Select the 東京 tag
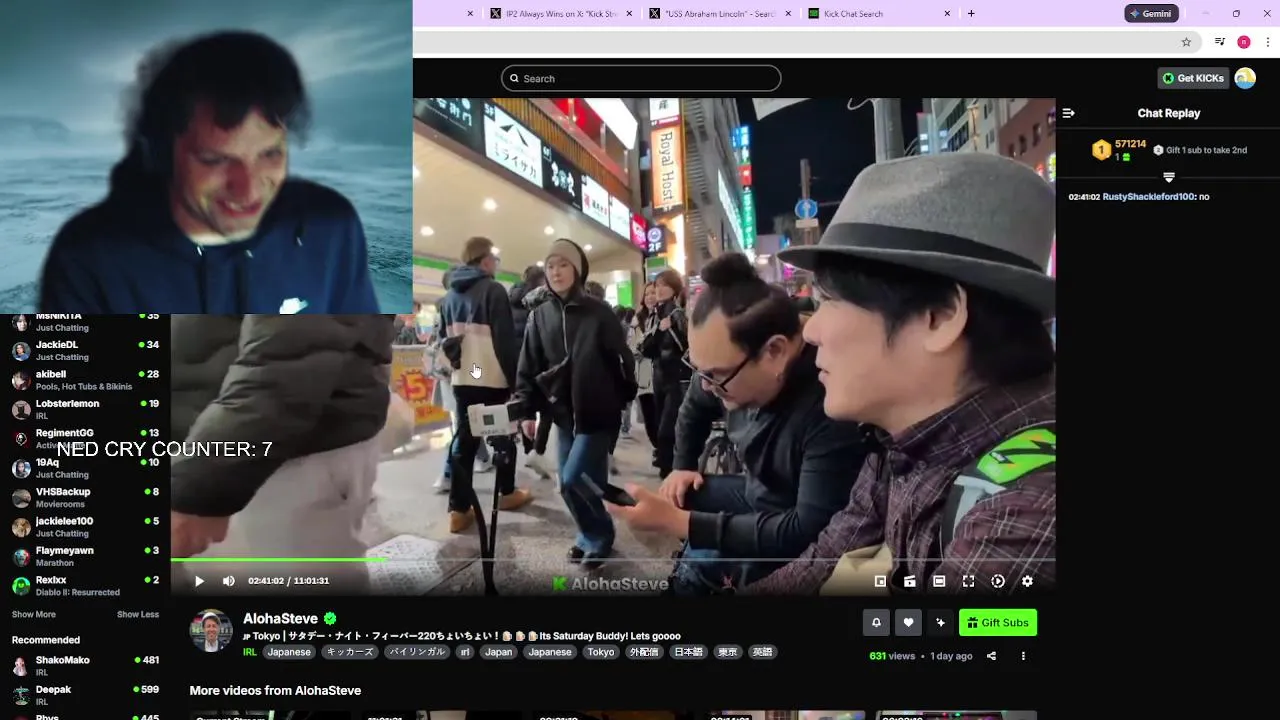1280x720 pixels. click(727, 652)
